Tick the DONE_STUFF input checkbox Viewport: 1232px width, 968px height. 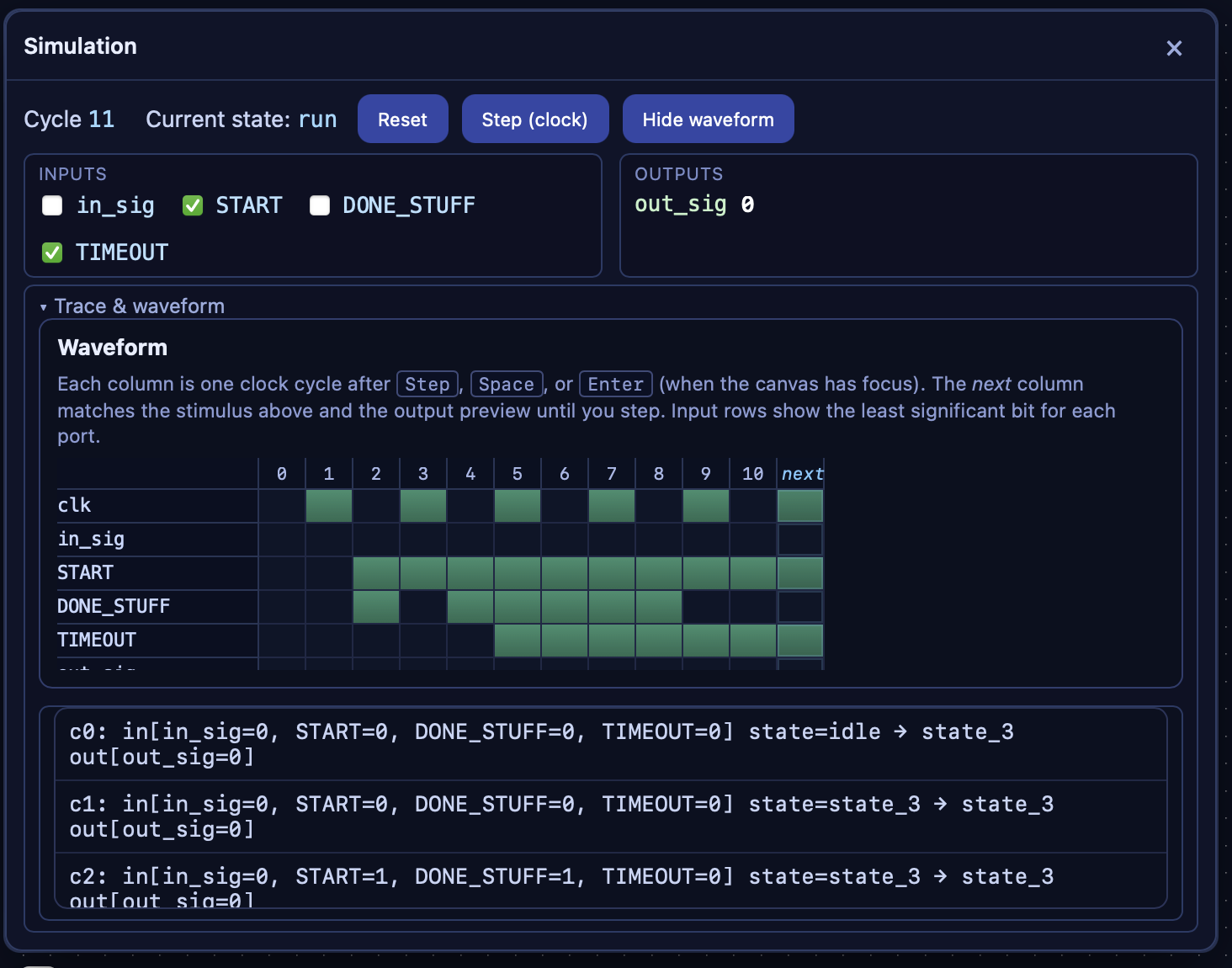click(x=320, y=205)
